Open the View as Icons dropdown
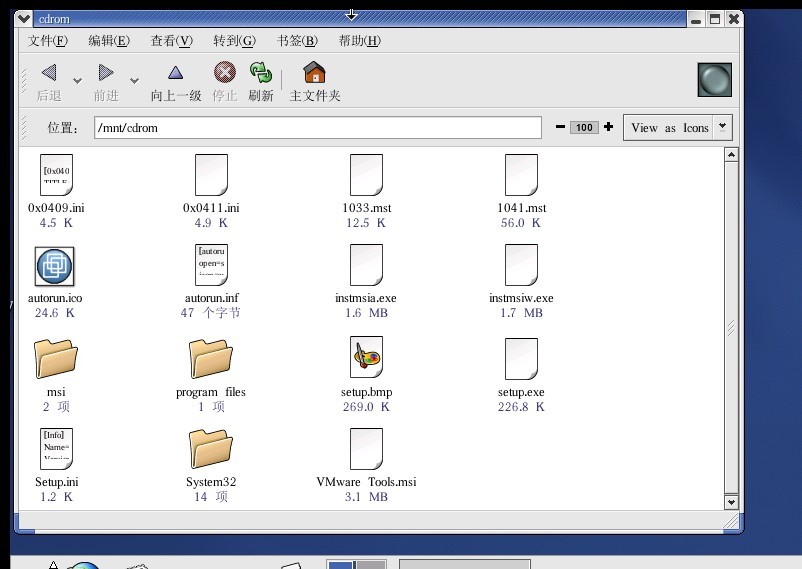Viewport: 802px width, 569px height. [x=677, y=128]
